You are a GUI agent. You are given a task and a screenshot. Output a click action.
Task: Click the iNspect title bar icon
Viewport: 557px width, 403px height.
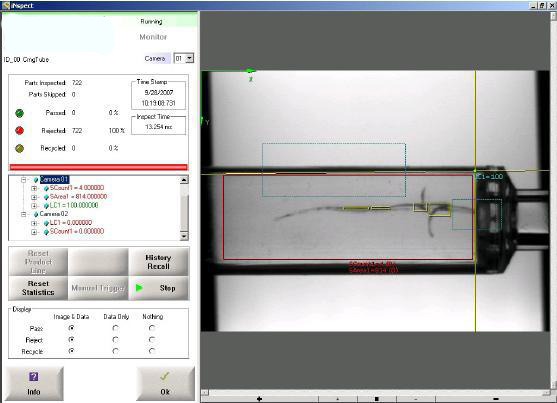click(6, 5)
